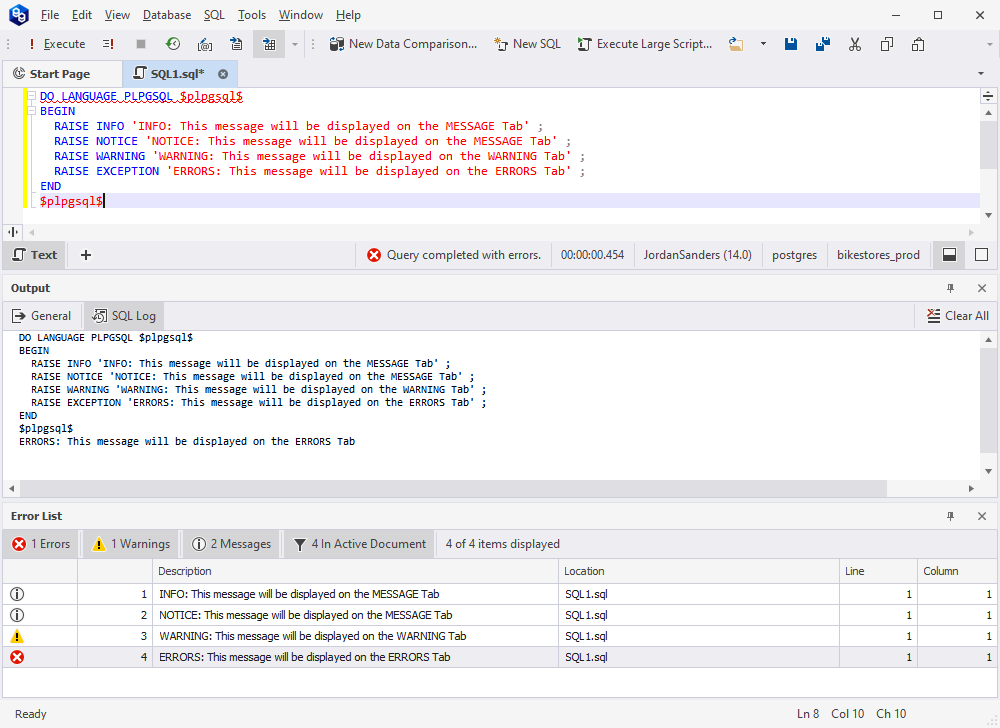Screen dimensions: 1000x728
Task: Open New Data Comparison wizard
Action: [403, 44]
